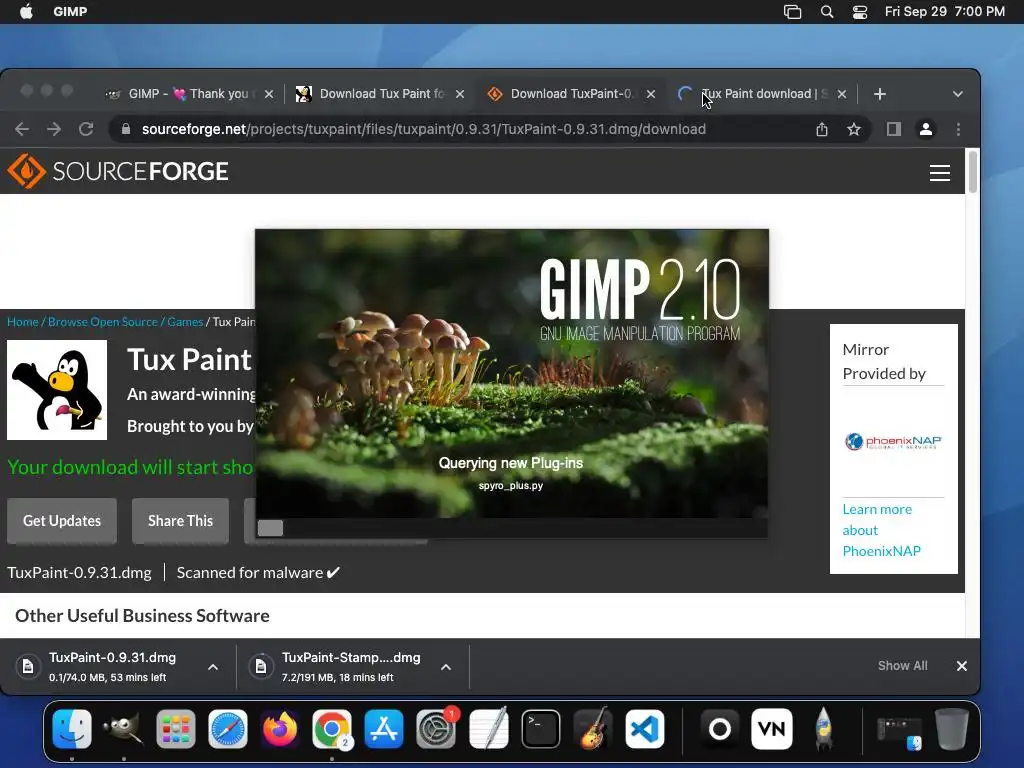Image resolution: width=1024 pixels, height=768 pixels.
Task: Open Control Center in menu bar
Action: pyautogui.click(x=860, y=12)
